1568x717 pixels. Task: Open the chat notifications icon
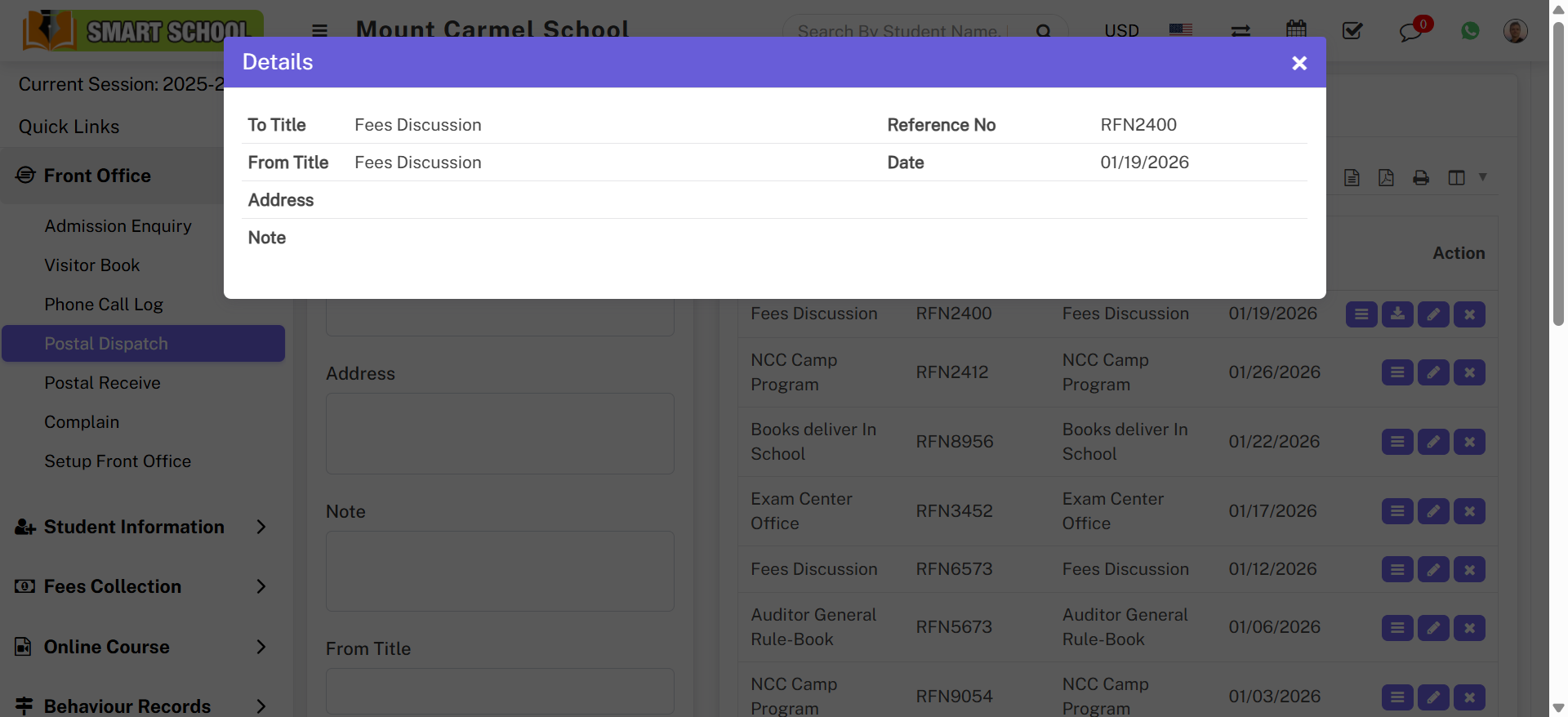coord(1410,32)
